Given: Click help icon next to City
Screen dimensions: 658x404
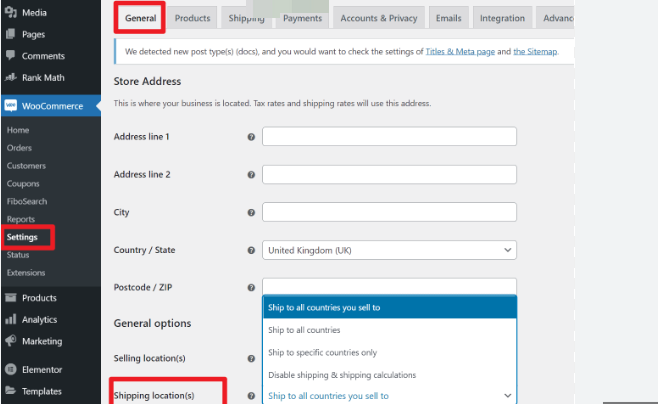Looking at the screenshot, I should (x=250, y=213).
